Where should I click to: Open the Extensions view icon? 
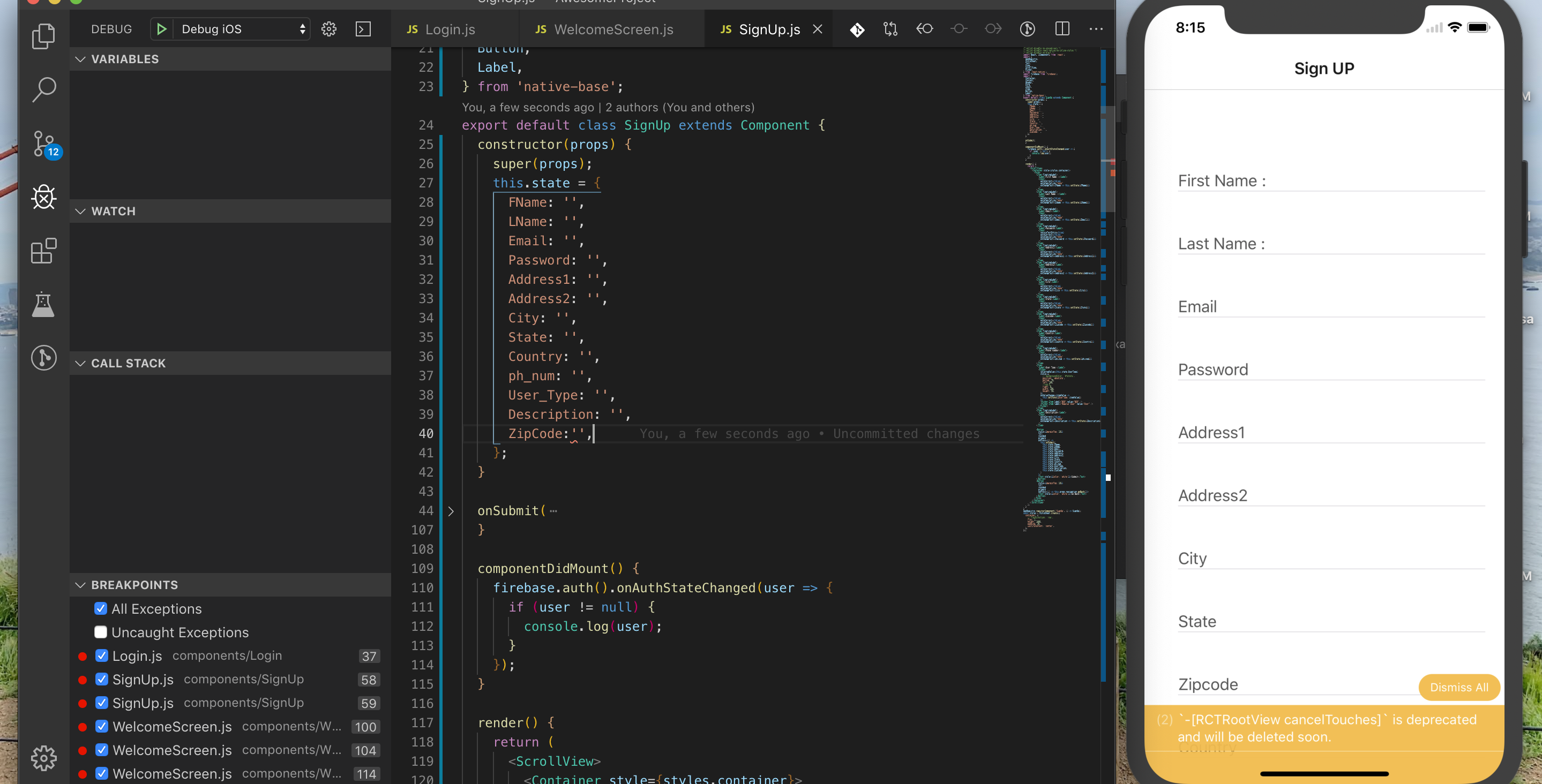[43, 251]
